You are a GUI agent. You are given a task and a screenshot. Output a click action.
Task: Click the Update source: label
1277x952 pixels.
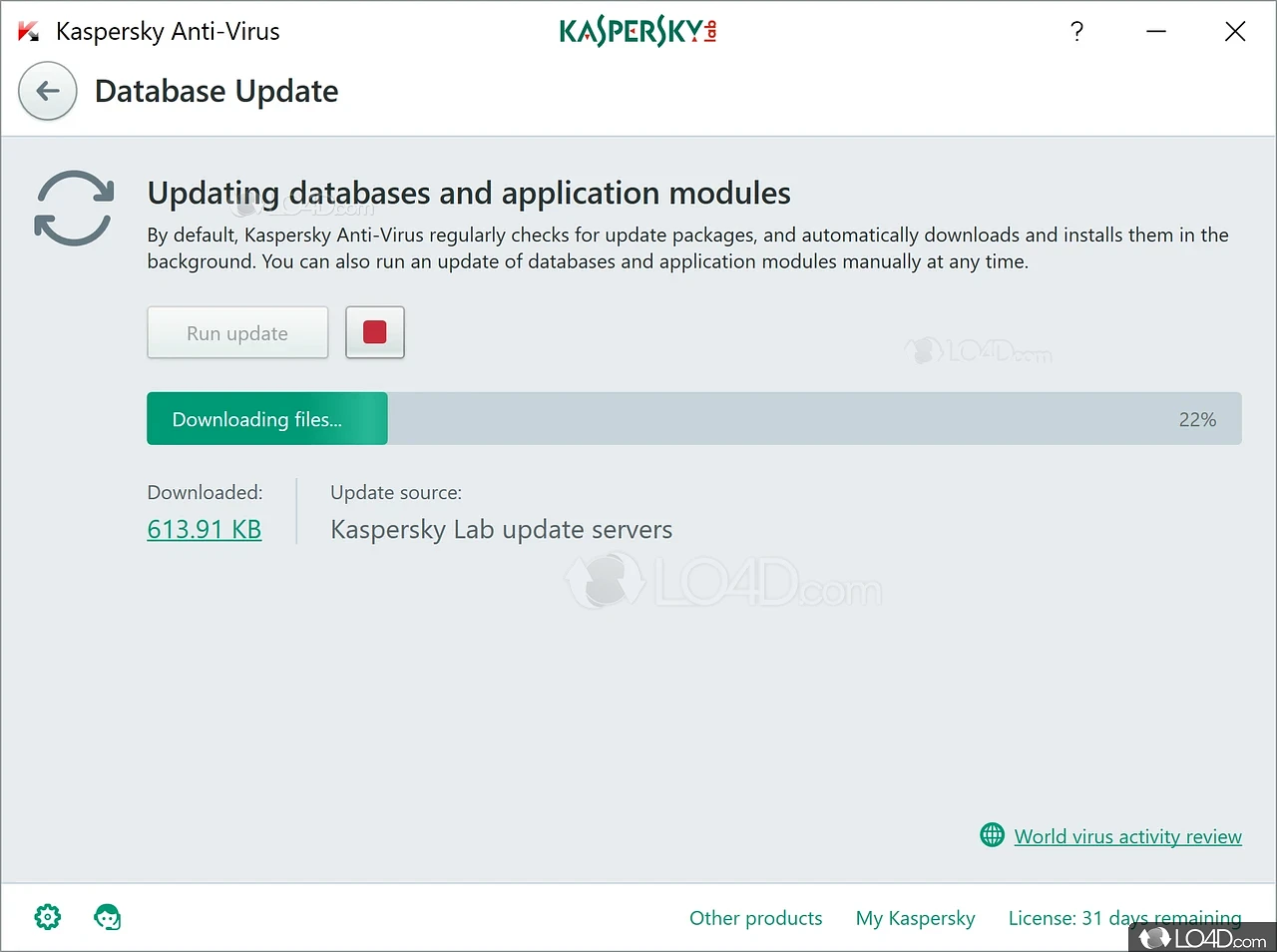[396, 492]
